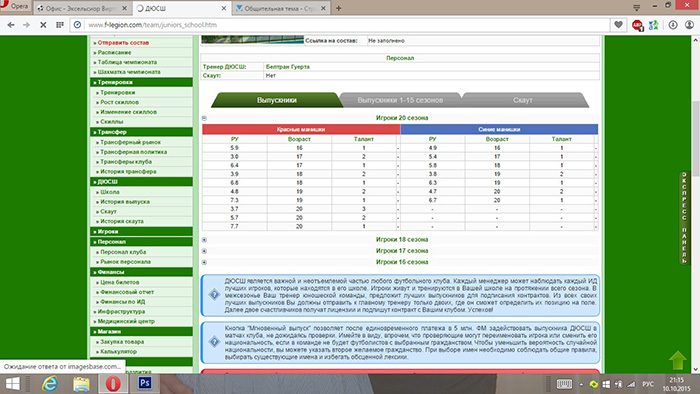Click Синие манишки table header
Screen dimensions: 700x394
pos(499,129)
